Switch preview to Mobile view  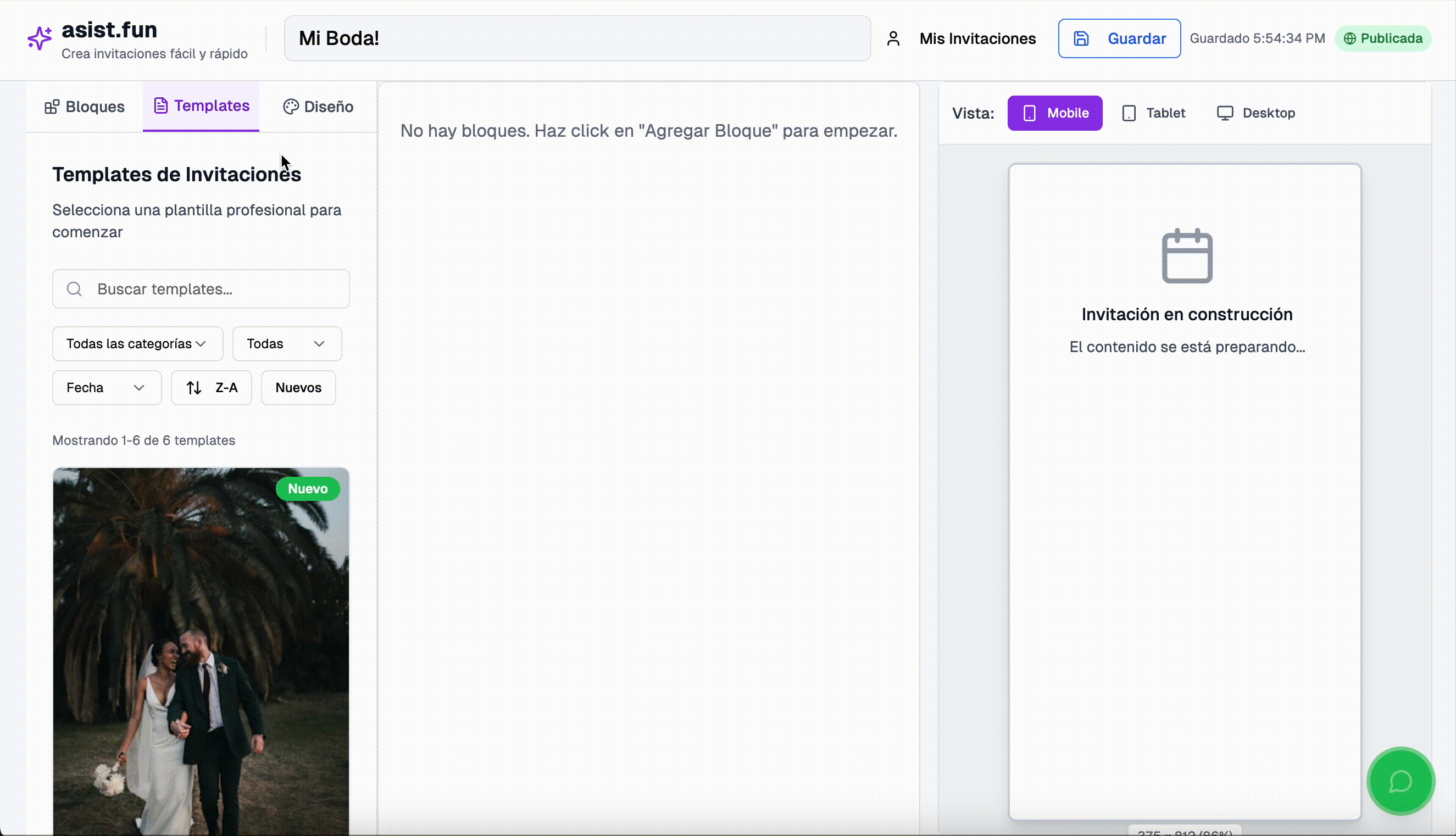point(1054,113)
